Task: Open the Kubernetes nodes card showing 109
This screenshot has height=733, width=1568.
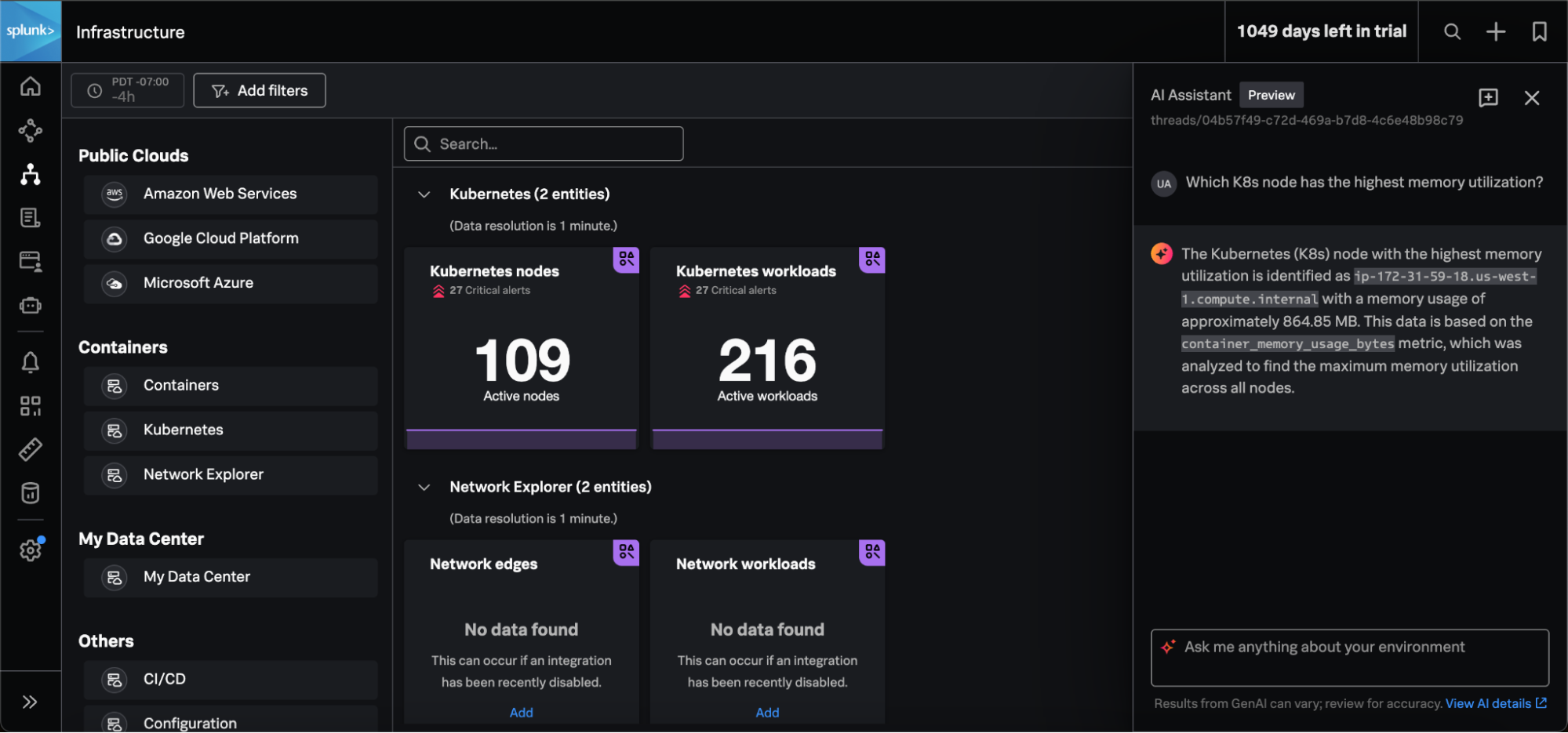Action: click(522, 349)
